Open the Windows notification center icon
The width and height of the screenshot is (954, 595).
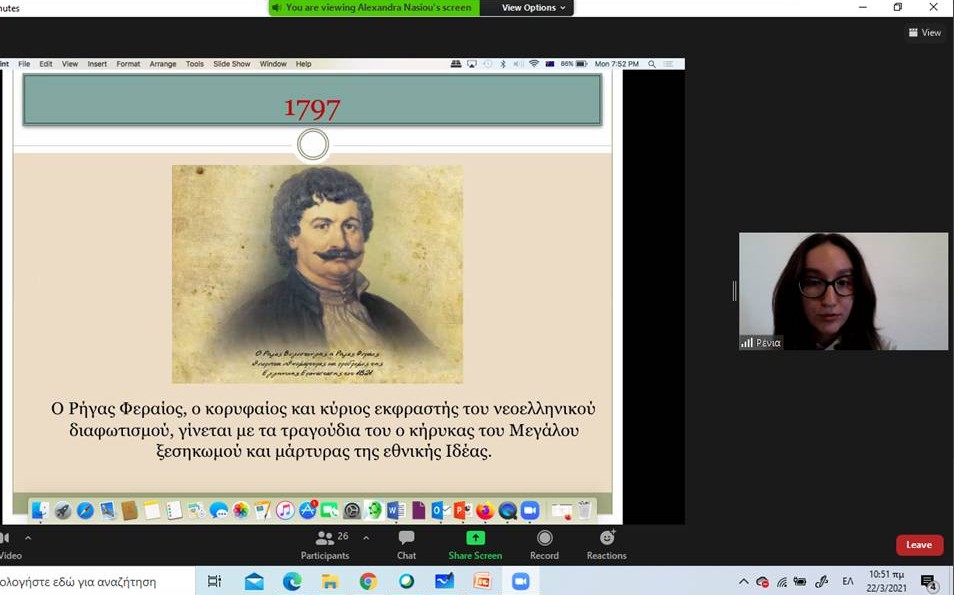tap(928, 582)
